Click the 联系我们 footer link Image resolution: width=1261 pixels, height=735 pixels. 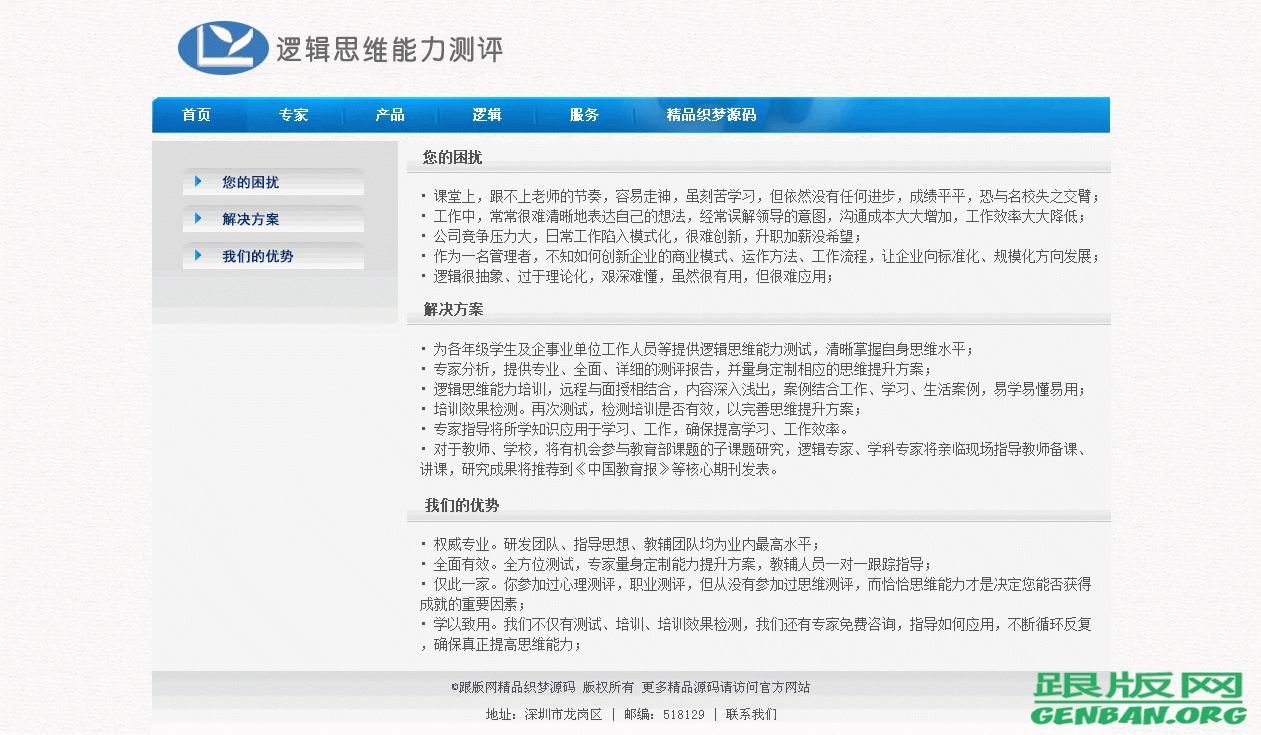[750, 715]
